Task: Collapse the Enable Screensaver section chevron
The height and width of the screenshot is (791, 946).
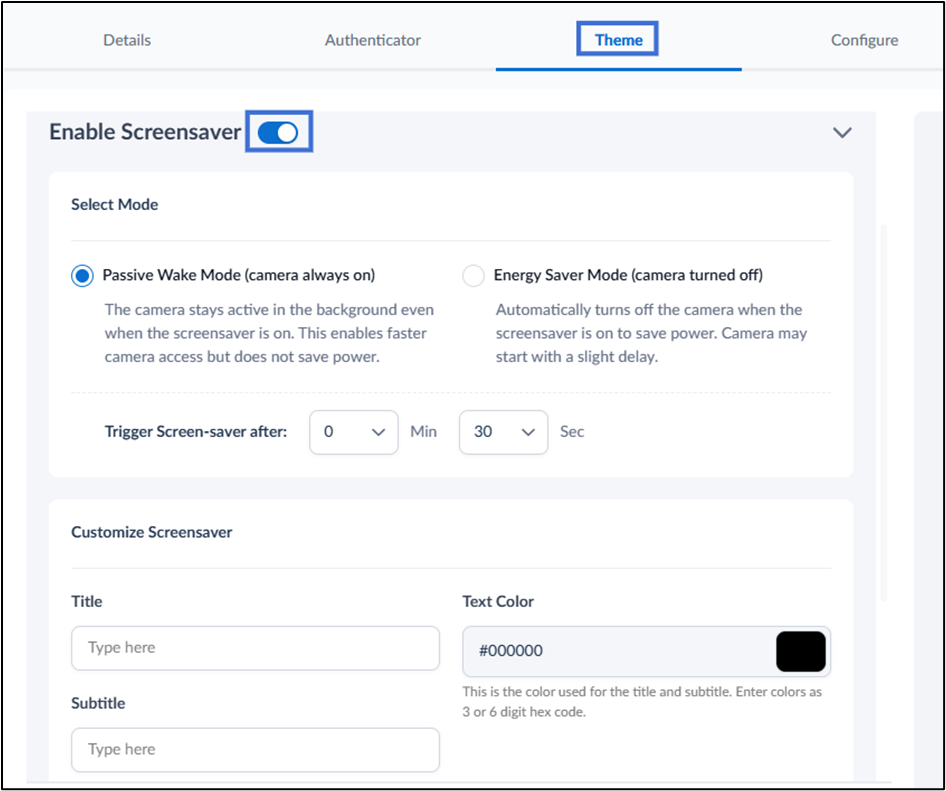Action: [x=842, y=132]
